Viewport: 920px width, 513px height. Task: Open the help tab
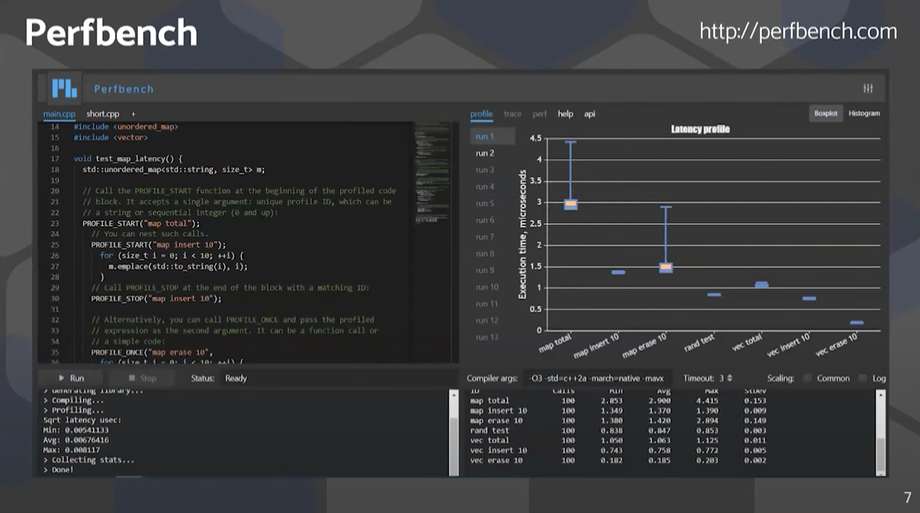coord(565,114)
